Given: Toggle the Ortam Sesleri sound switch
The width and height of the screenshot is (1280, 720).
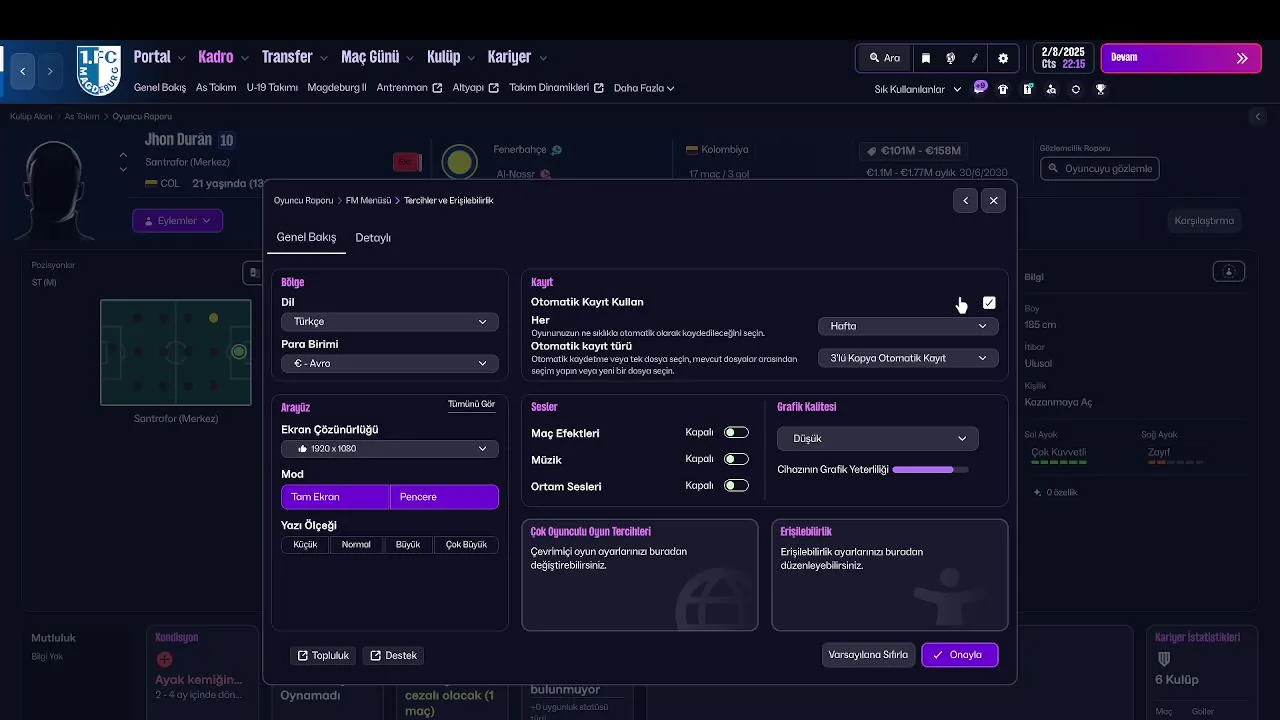Looking at the screenshot, I should (x=737, y=486).
